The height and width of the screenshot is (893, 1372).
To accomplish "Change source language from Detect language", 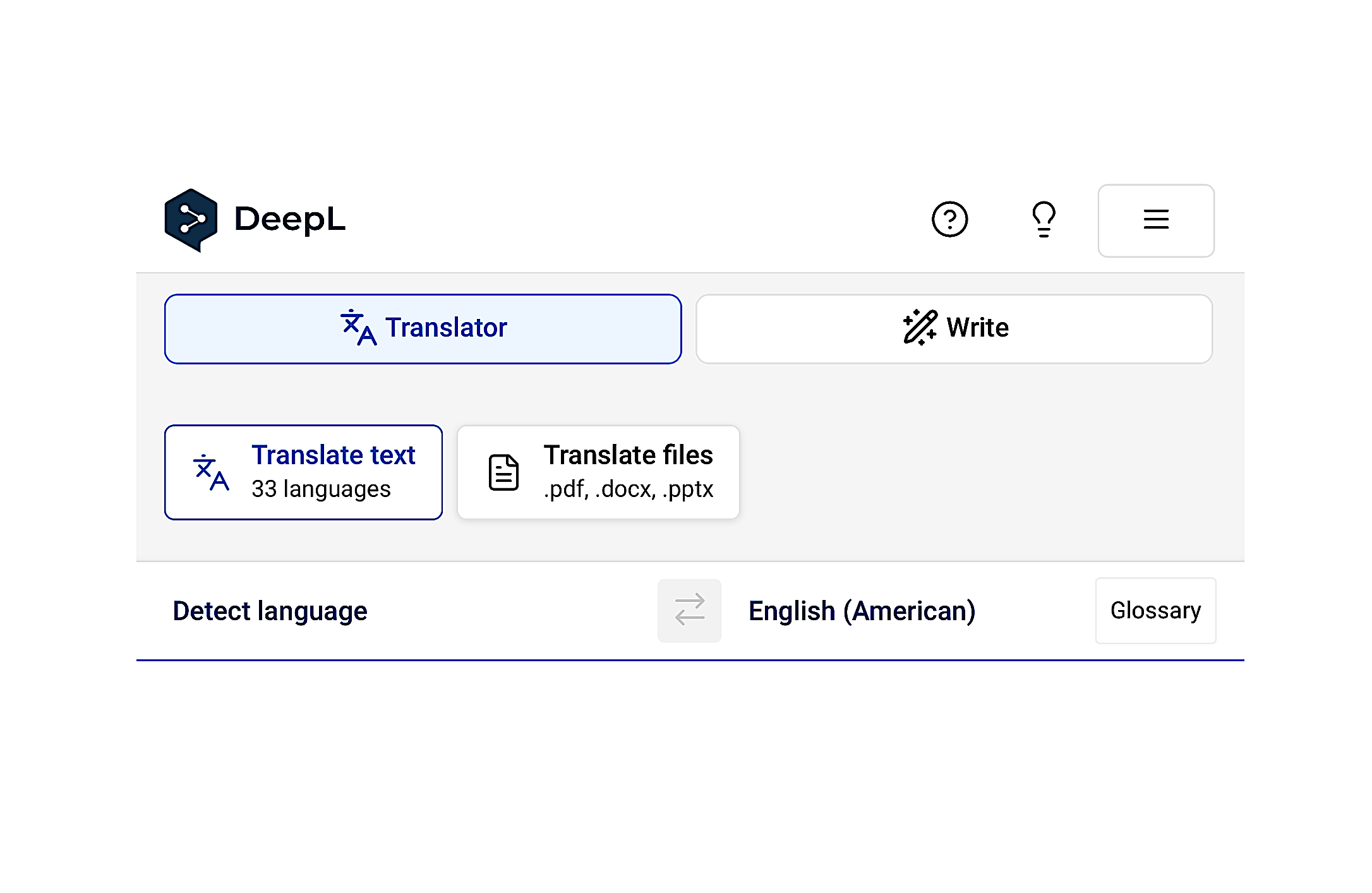I will 270,610.
